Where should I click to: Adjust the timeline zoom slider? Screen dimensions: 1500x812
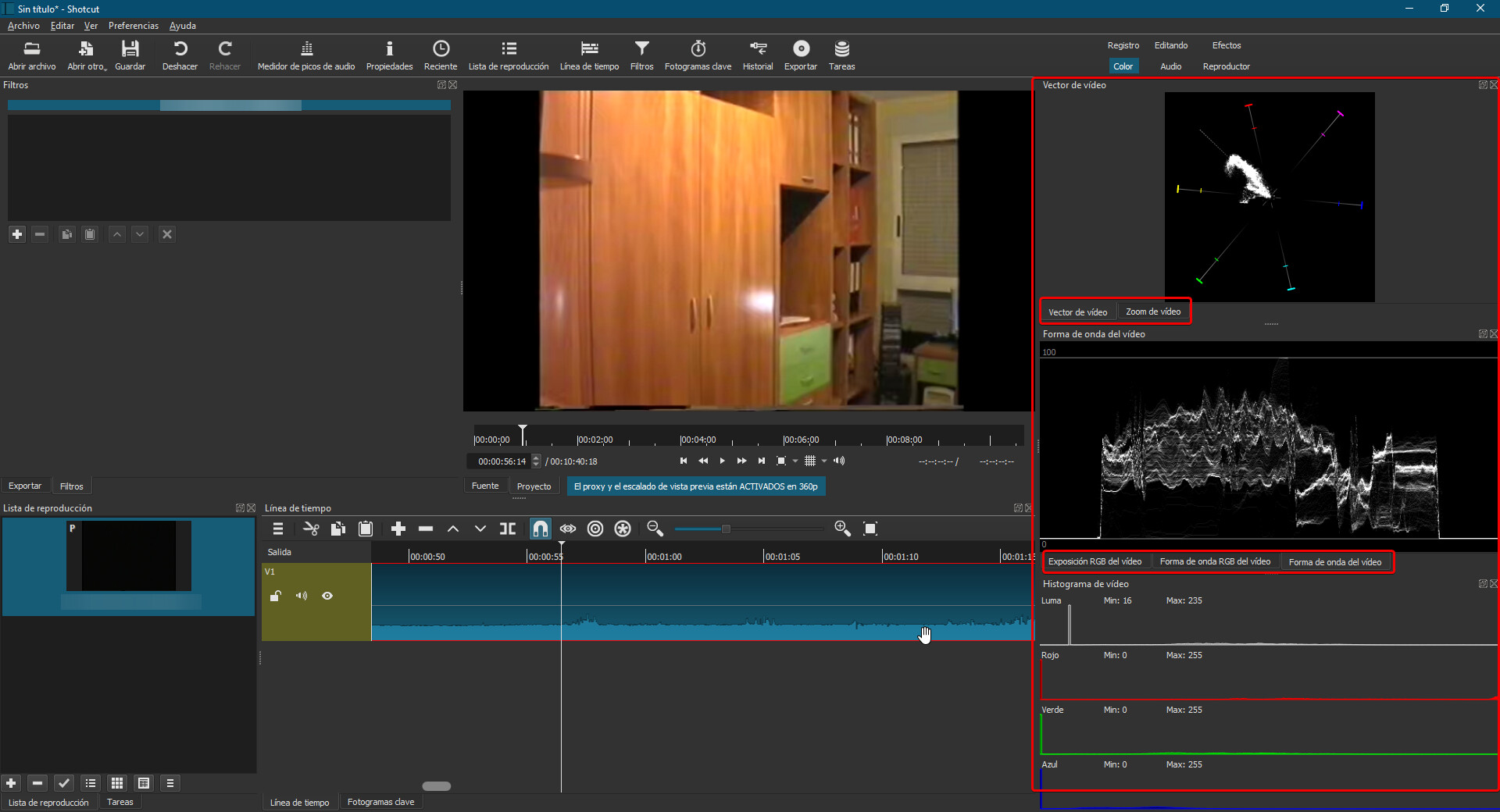726,529
